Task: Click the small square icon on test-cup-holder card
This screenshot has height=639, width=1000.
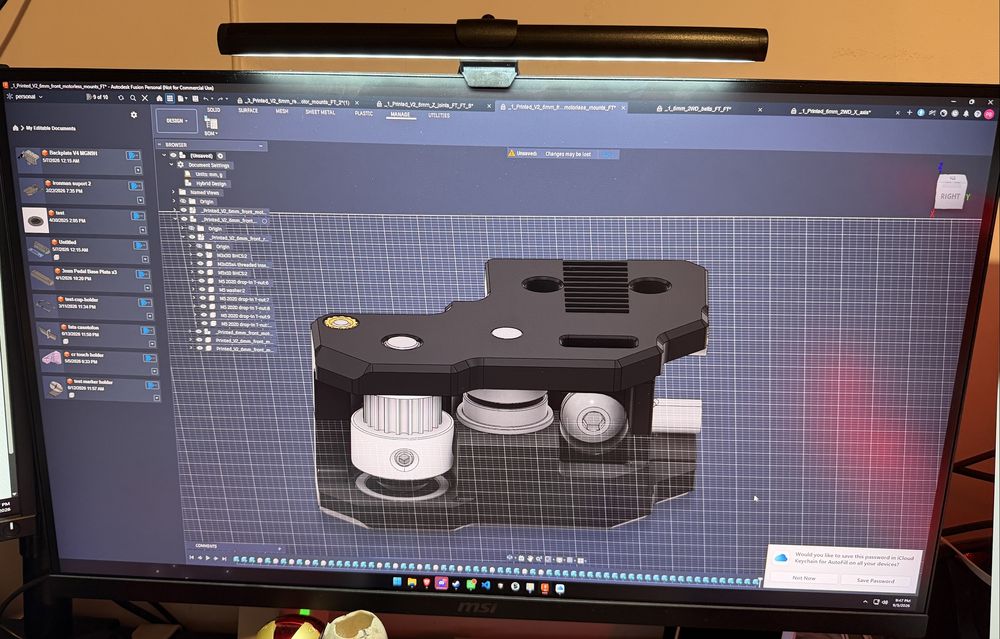Action: pyautogui.click(x=150, y=316)
